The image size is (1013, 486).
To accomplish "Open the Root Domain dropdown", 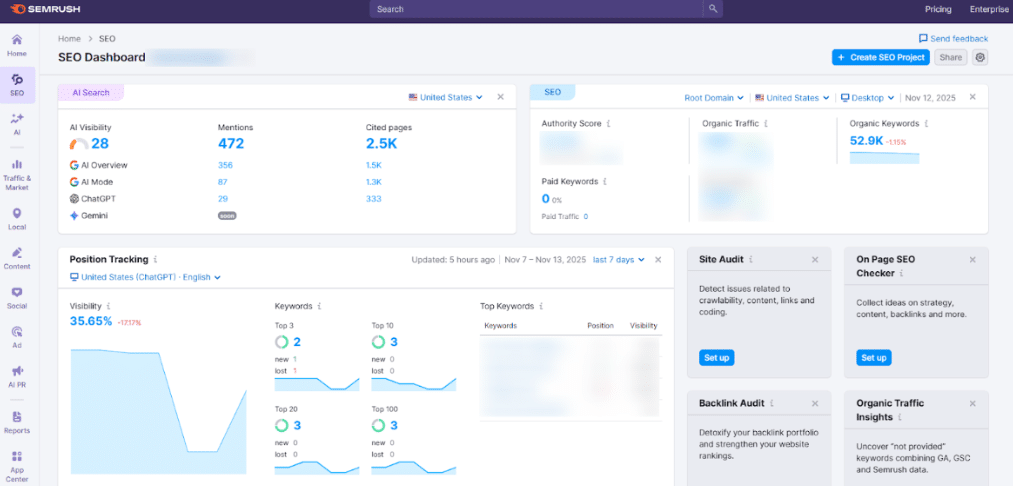I will pyautogui.click(x=714, y=98).
